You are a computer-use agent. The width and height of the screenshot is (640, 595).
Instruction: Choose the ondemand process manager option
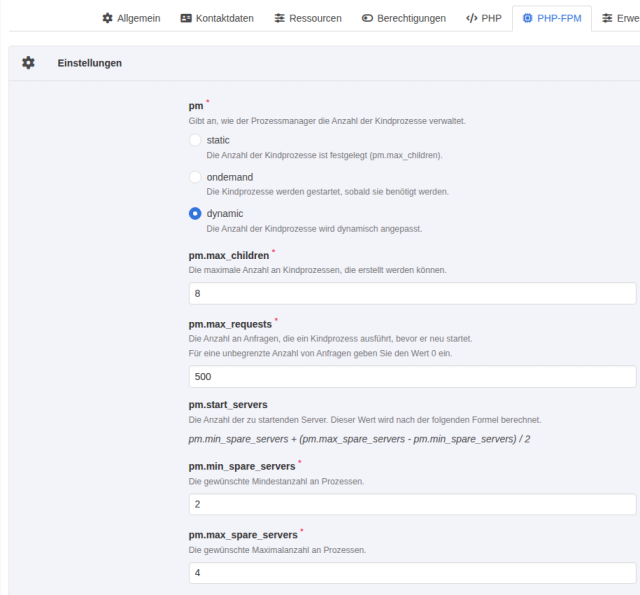[x=195, y=177]
